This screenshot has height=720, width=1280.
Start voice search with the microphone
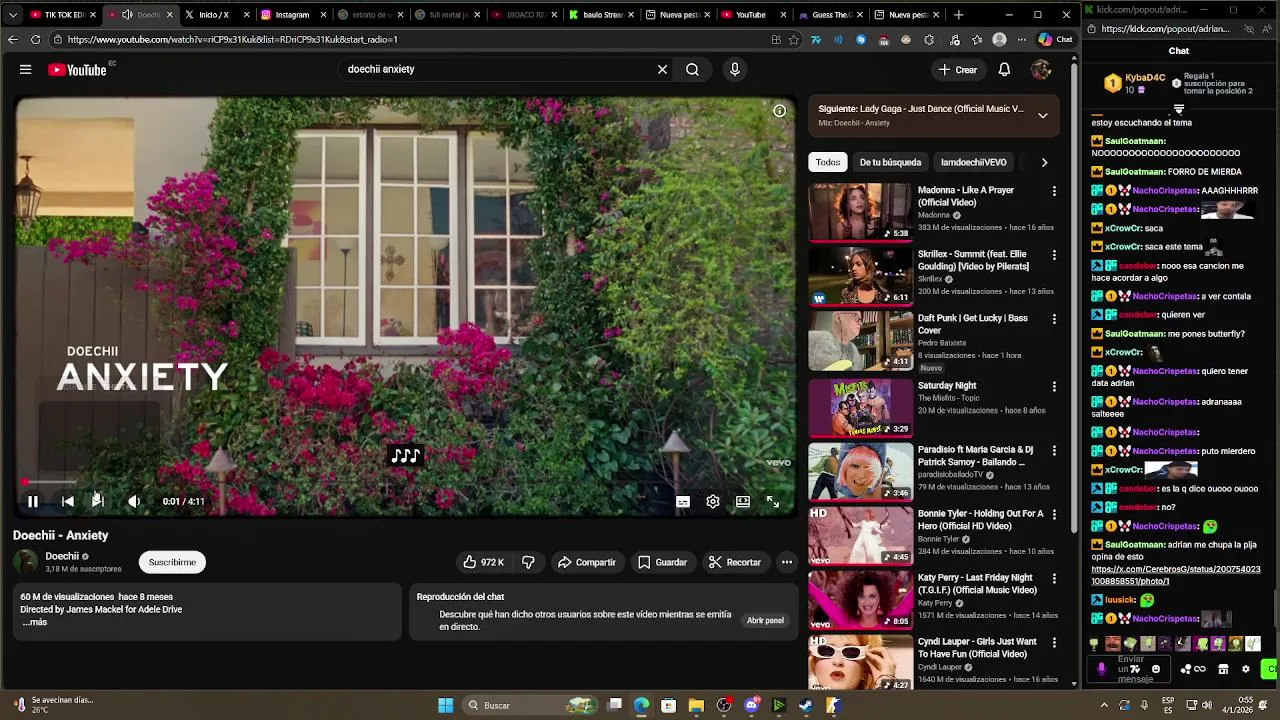click(x=735, y=70)
